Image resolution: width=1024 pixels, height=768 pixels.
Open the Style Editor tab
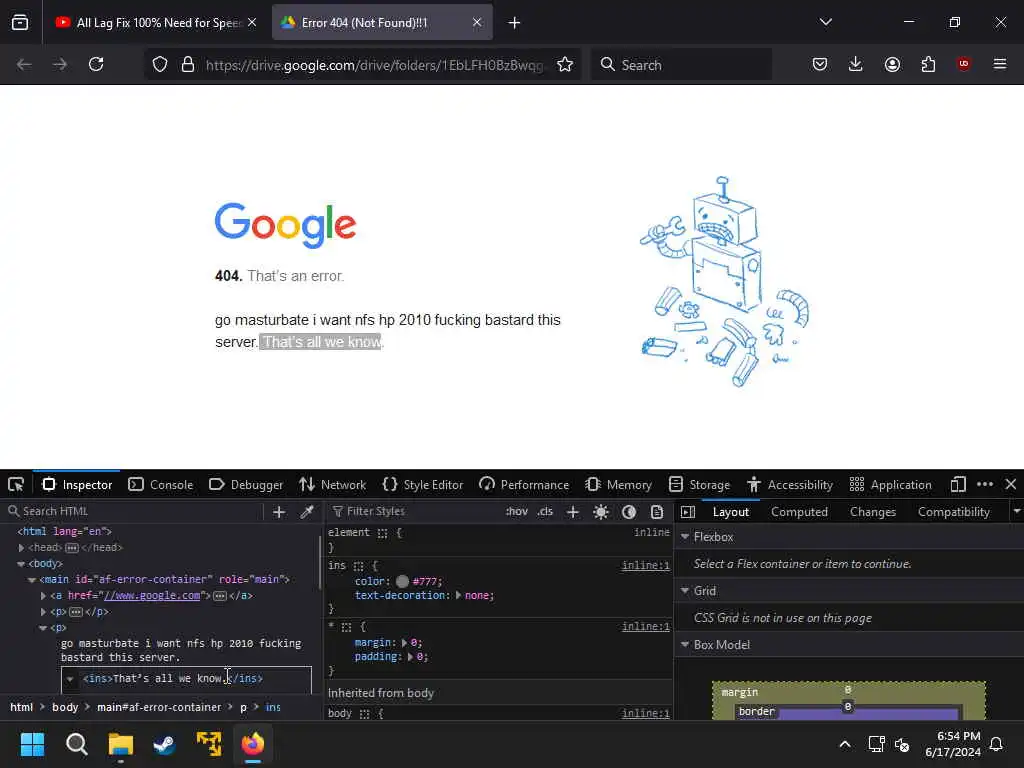(423, 485)
